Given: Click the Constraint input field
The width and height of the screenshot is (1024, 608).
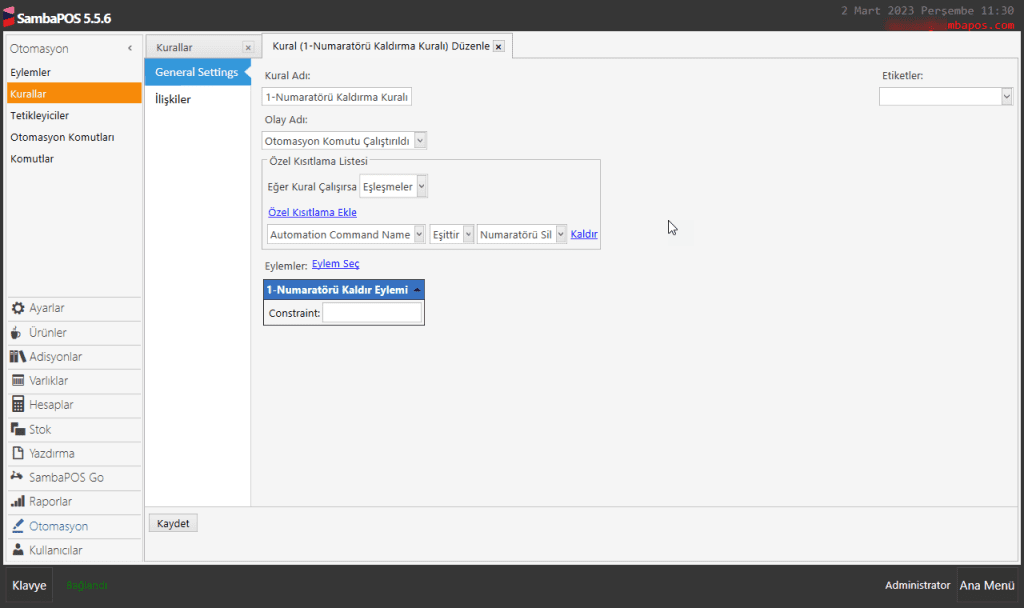Looking at the screenshot, I should click(371, 313).
